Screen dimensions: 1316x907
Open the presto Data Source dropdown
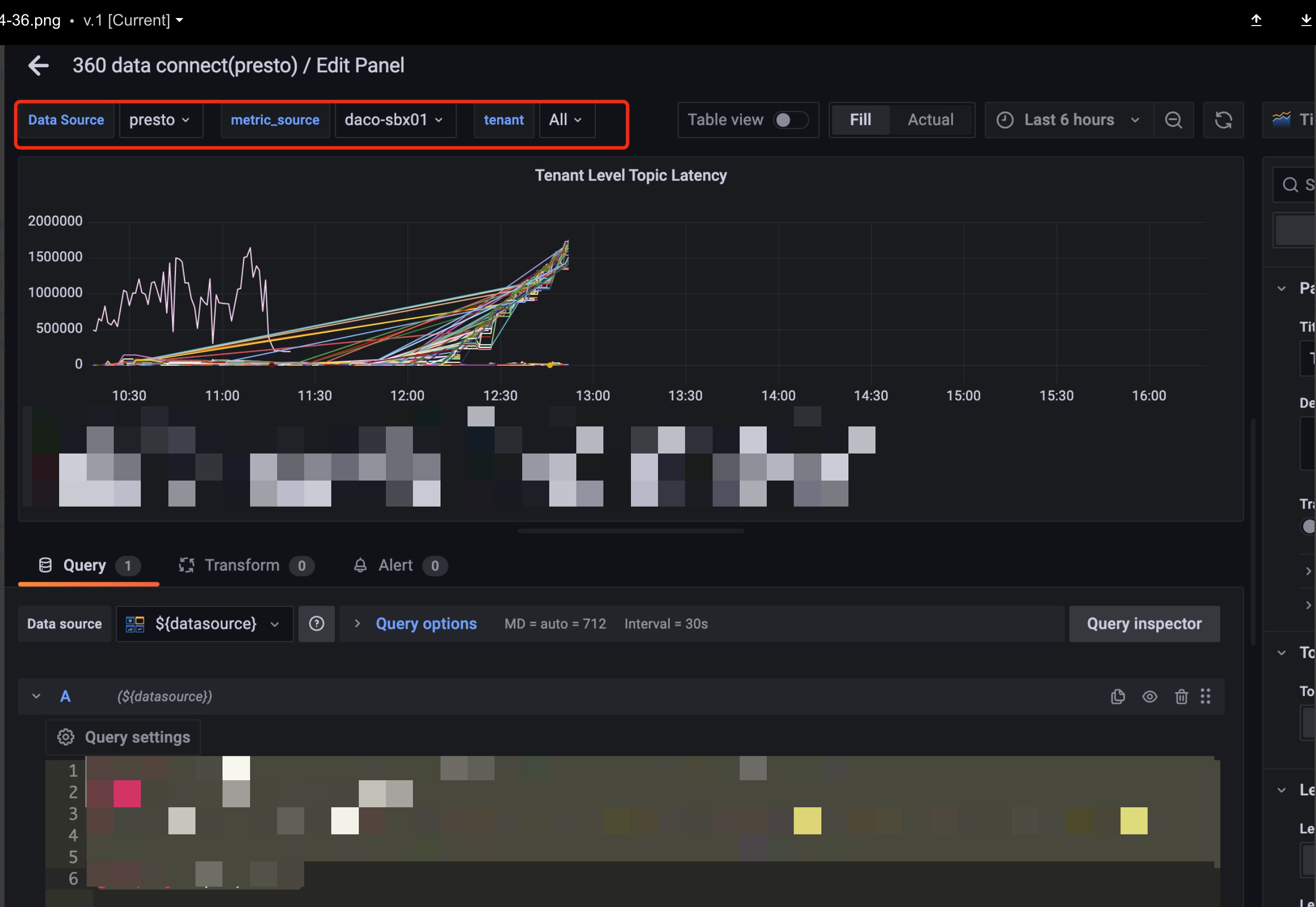tap(160, 120)
